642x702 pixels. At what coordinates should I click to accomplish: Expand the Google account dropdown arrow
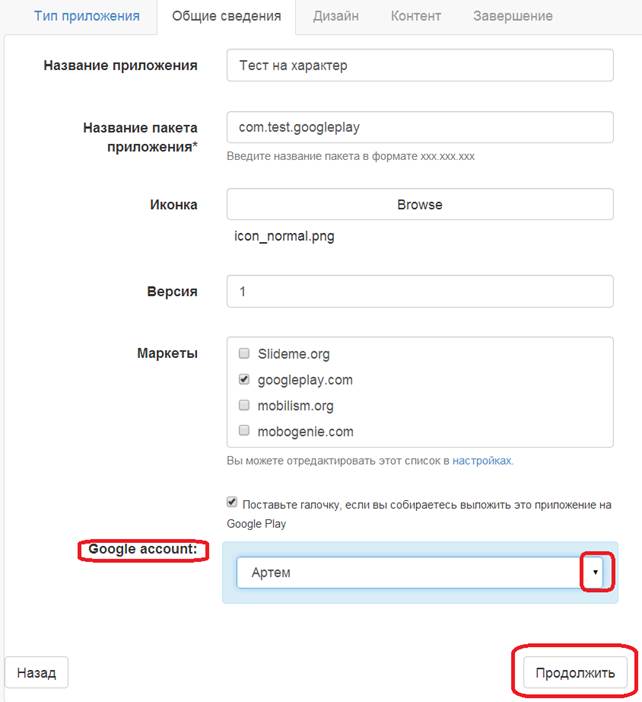(595, 573)
